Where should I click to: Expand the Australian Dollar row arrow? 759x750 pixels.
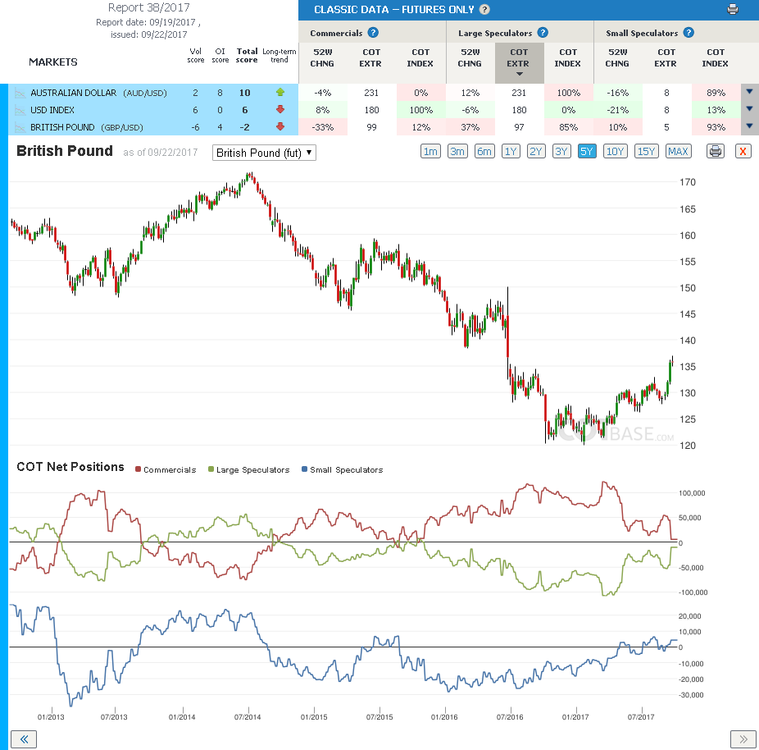click(x=749, y=92)
